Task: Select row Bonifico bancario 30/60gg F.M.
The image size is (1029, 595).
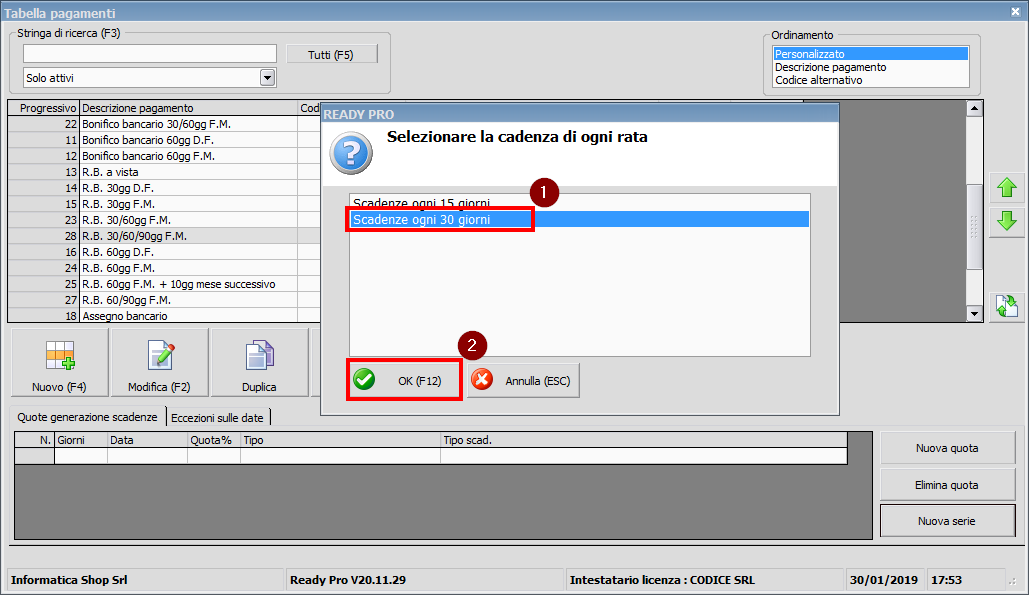Action: (x=164, y=124)
